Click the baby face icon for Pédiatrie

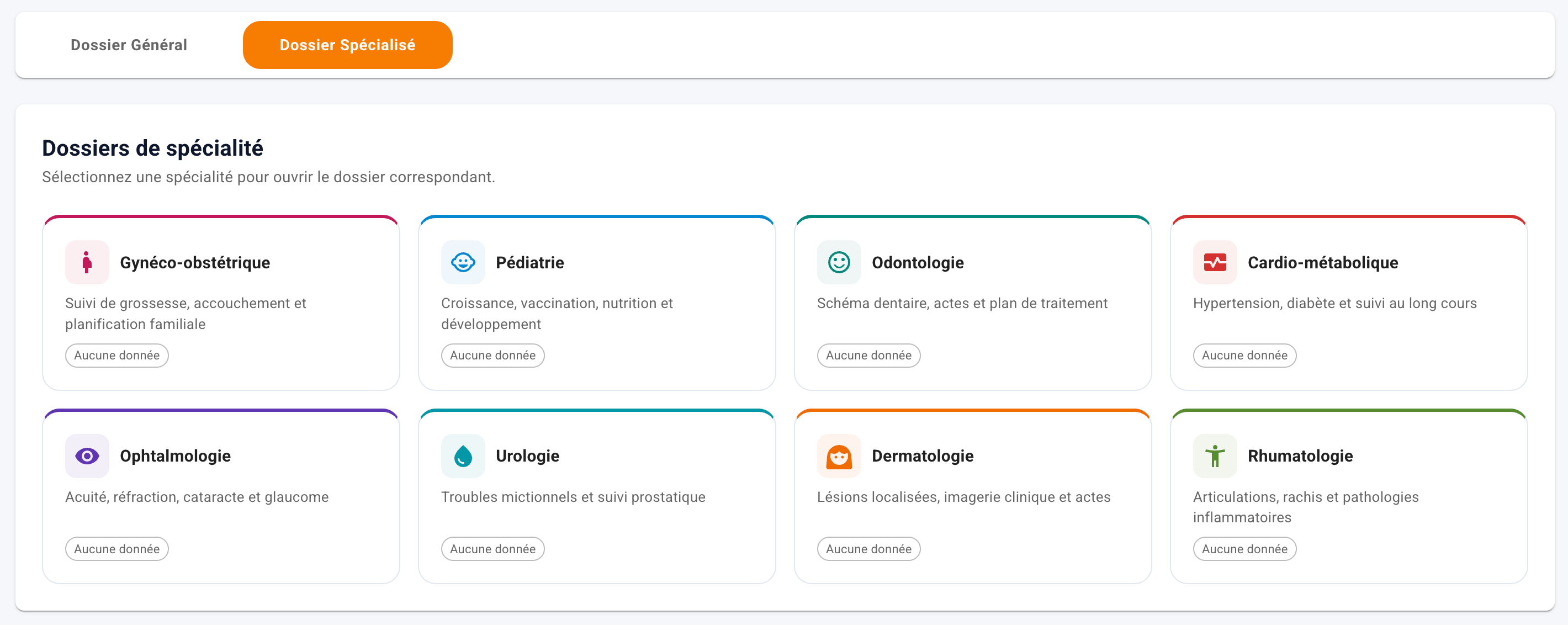[463, 262]
